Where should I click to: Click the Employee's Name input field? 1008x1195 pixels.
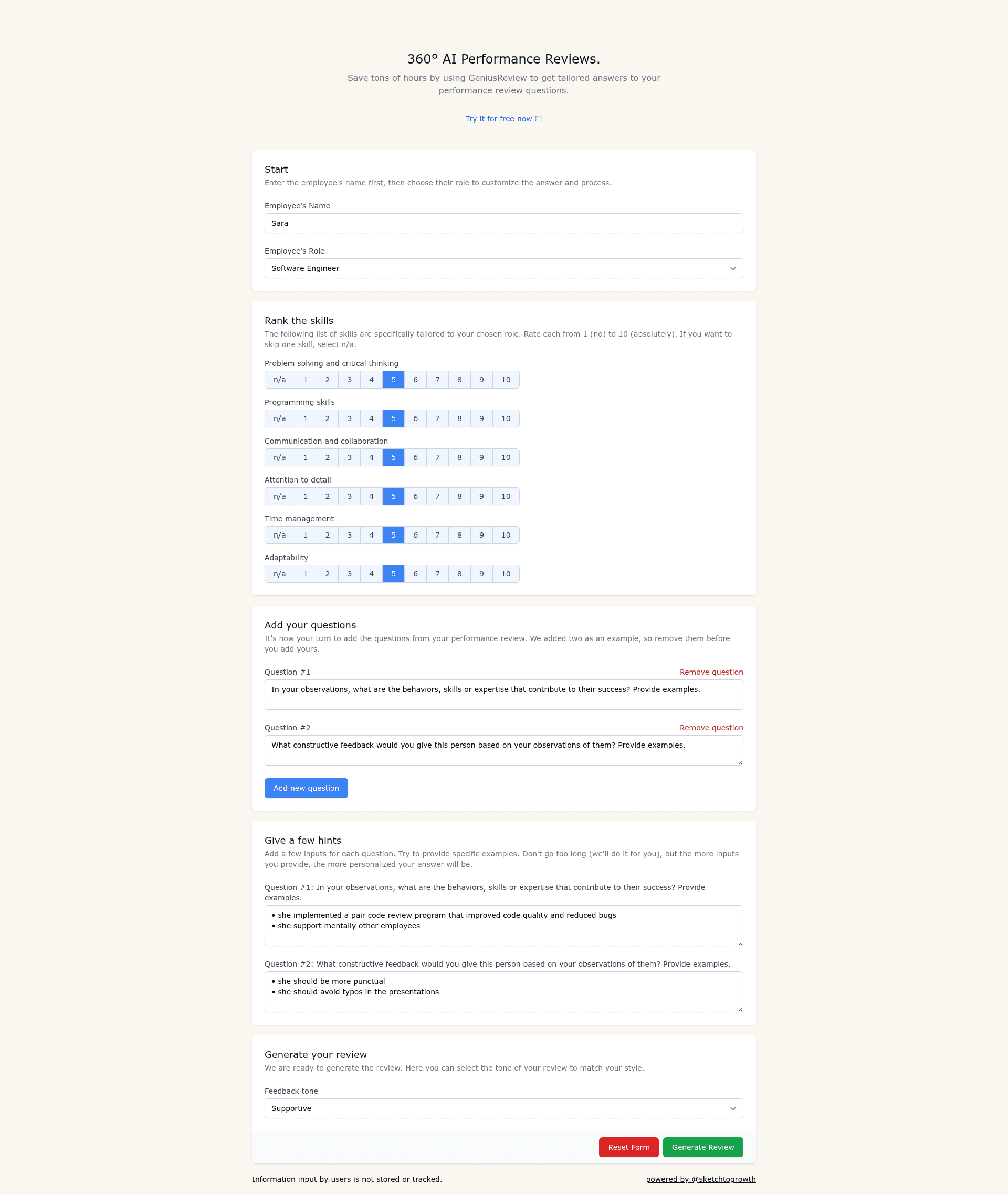[503, 224]
